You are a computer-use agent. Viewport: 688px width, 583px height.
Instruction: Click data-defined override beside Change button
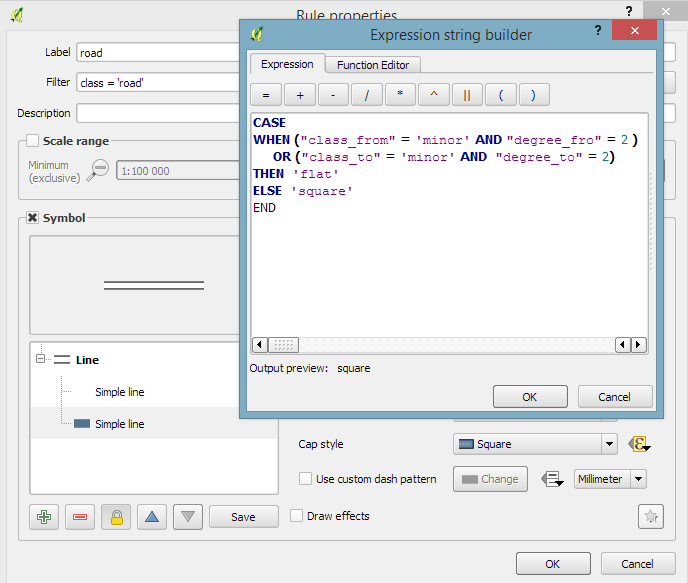pos(551,479)
